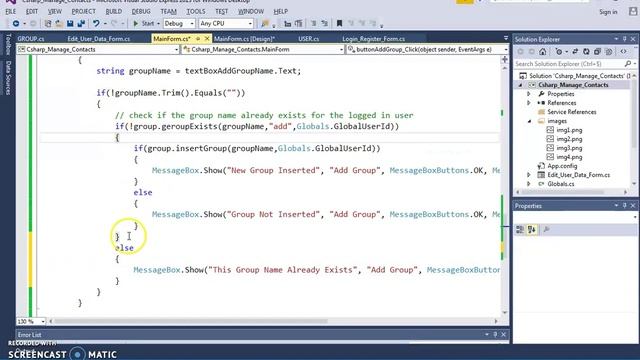Click the Sign in link
Viewport: 640px width, 360px height.
tap(608, 12)
